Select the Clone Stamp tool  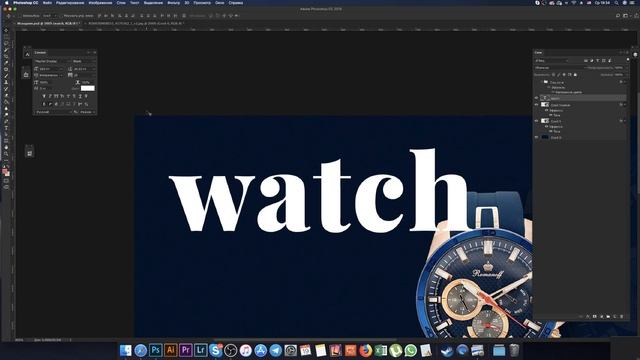click(6, 83)
